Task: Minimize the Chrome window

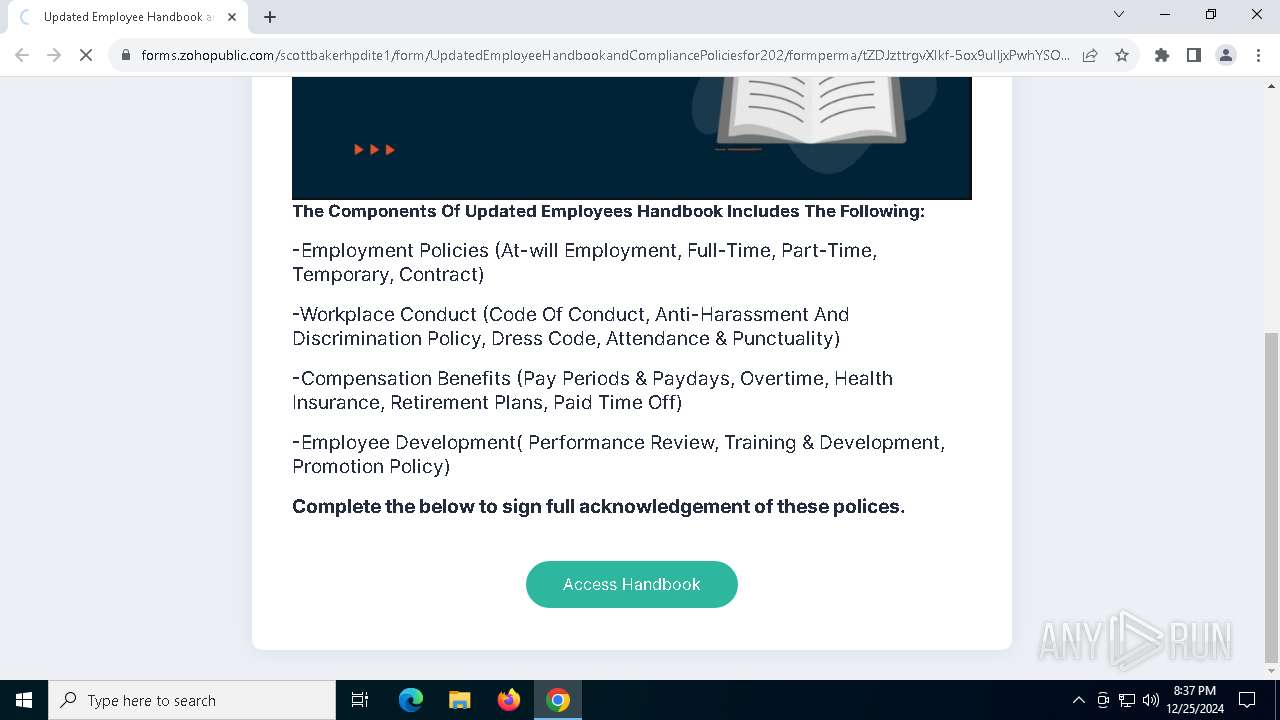Action: pyautogui.click(x=1165, y=14)
